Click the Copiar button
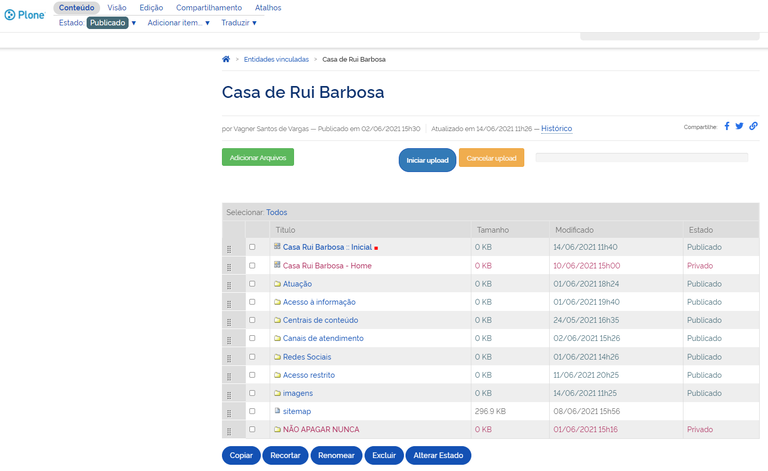 point(241,455)
